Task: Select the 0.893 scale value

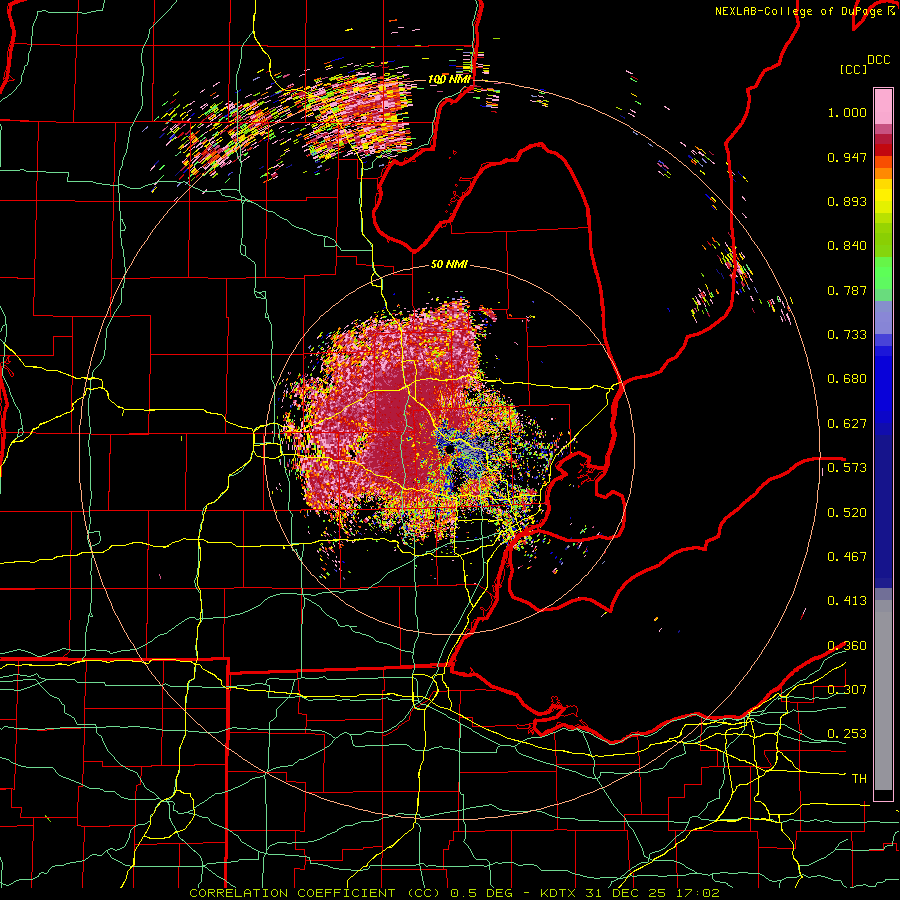Action: (x=847, y=201)
